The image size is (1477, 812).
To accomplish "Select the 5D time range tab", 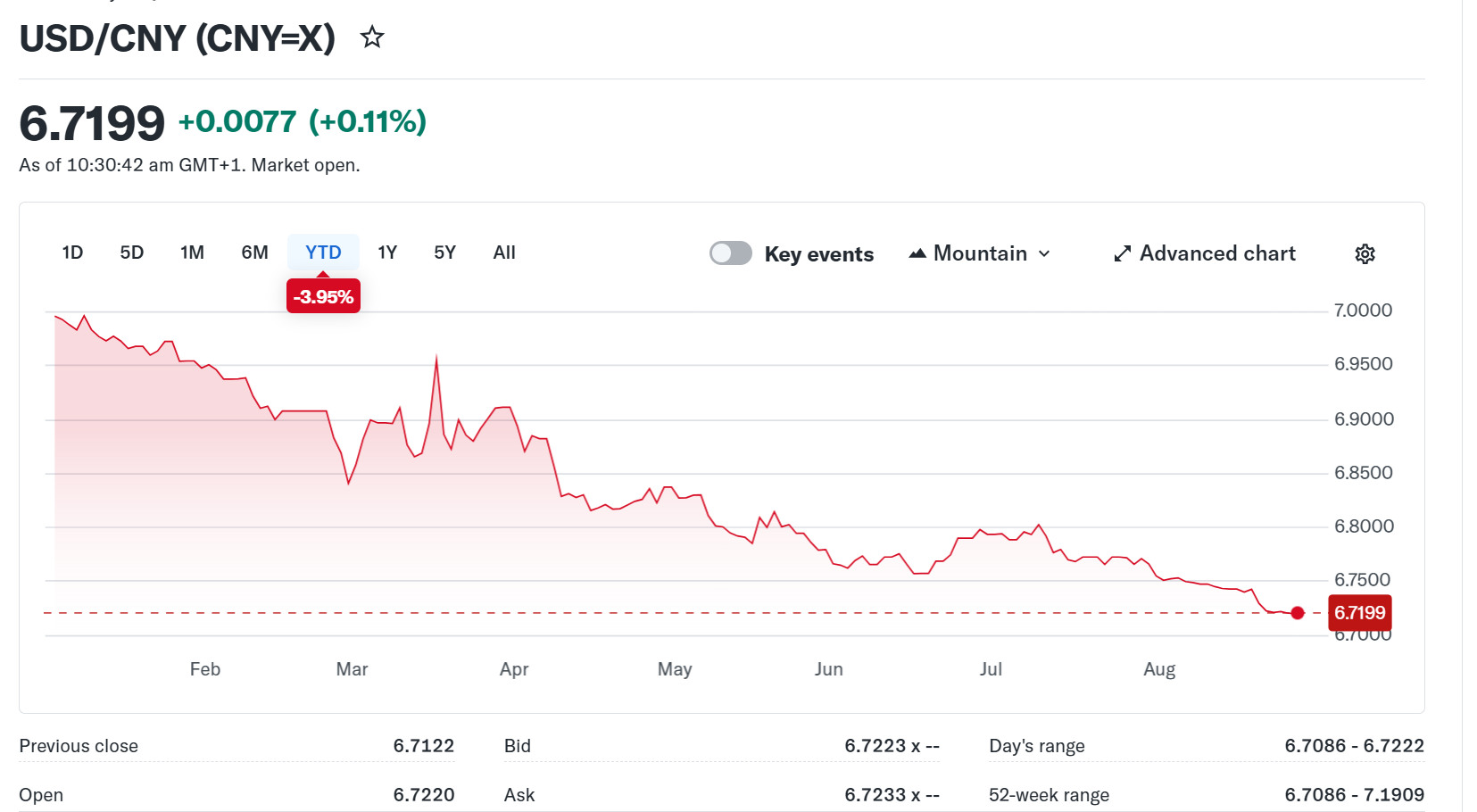I will (132, 253).
